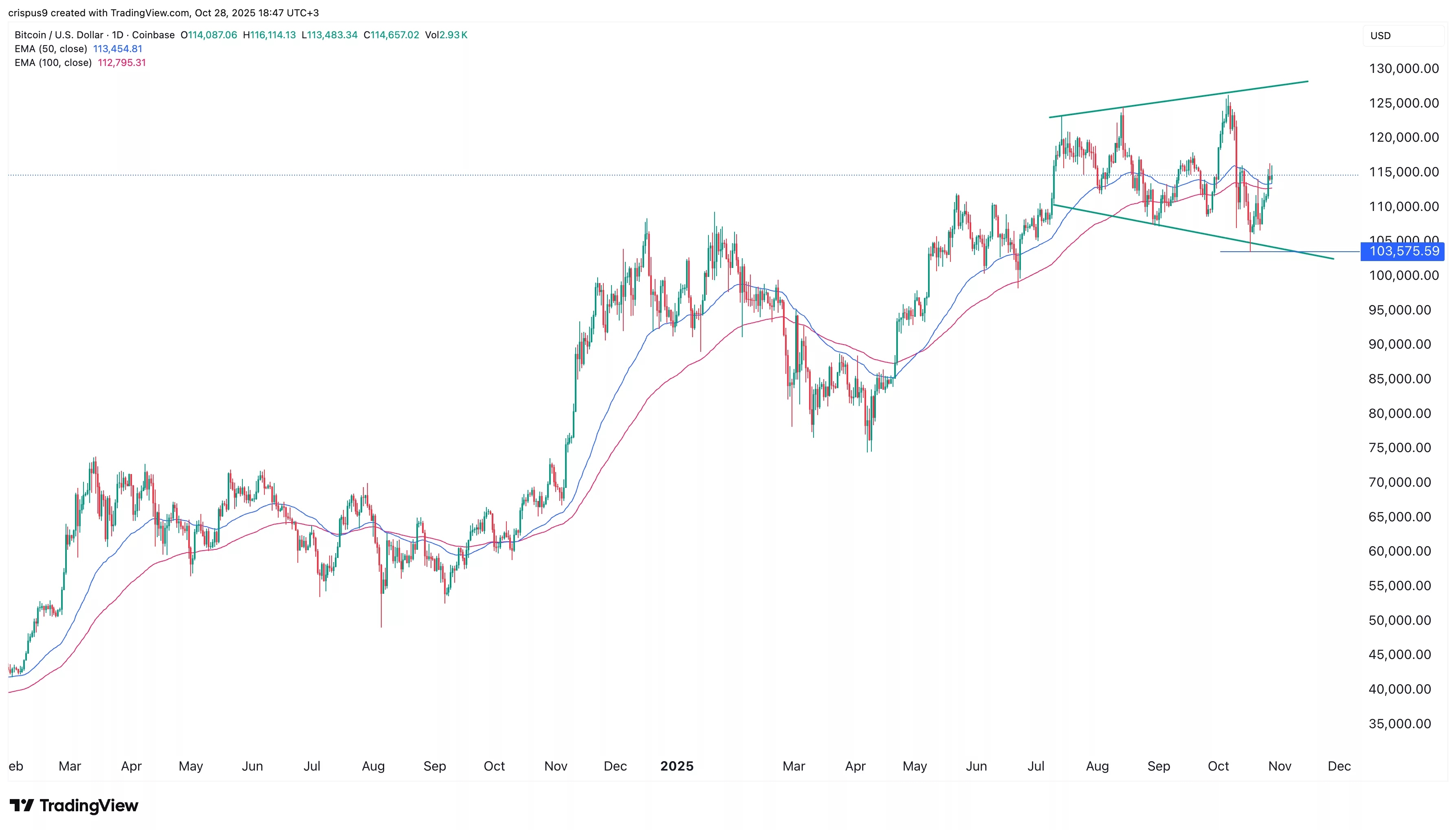The width and height of the screenshot is (1456, 830).
Task: Click the TradingView wordmark text
Action: (x=89, y=805)
